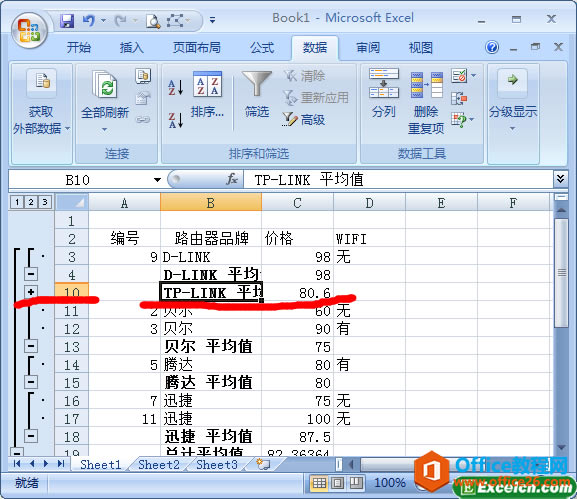This screenshot has height=499, width=577.
Task: Switch to Sheet2 tab
Action: tap(159, 464)
